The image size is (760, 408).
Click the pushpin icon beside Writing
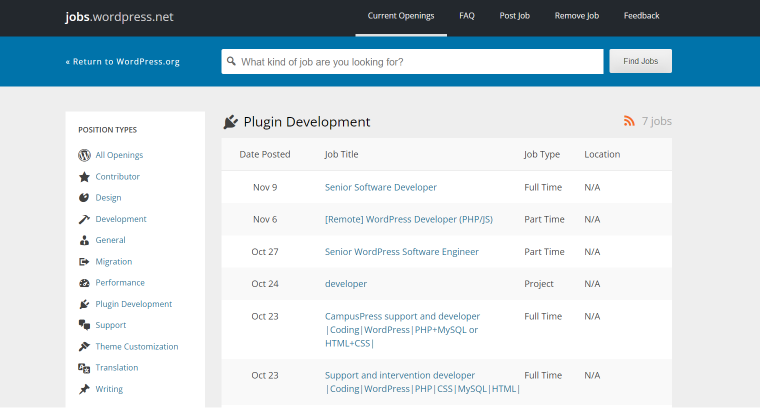pos(84,389)
